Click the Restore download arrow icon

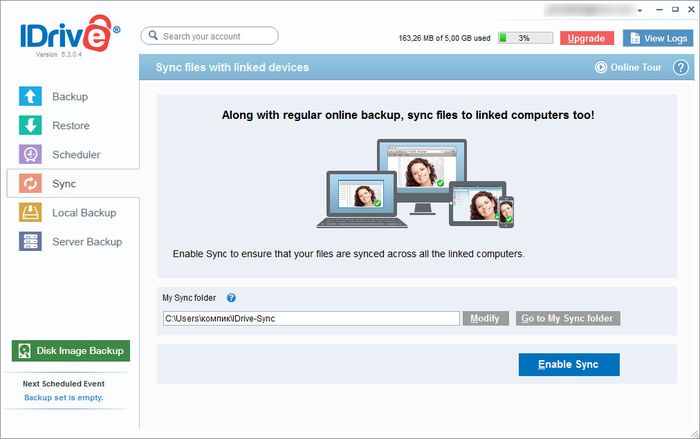point(31,126)
